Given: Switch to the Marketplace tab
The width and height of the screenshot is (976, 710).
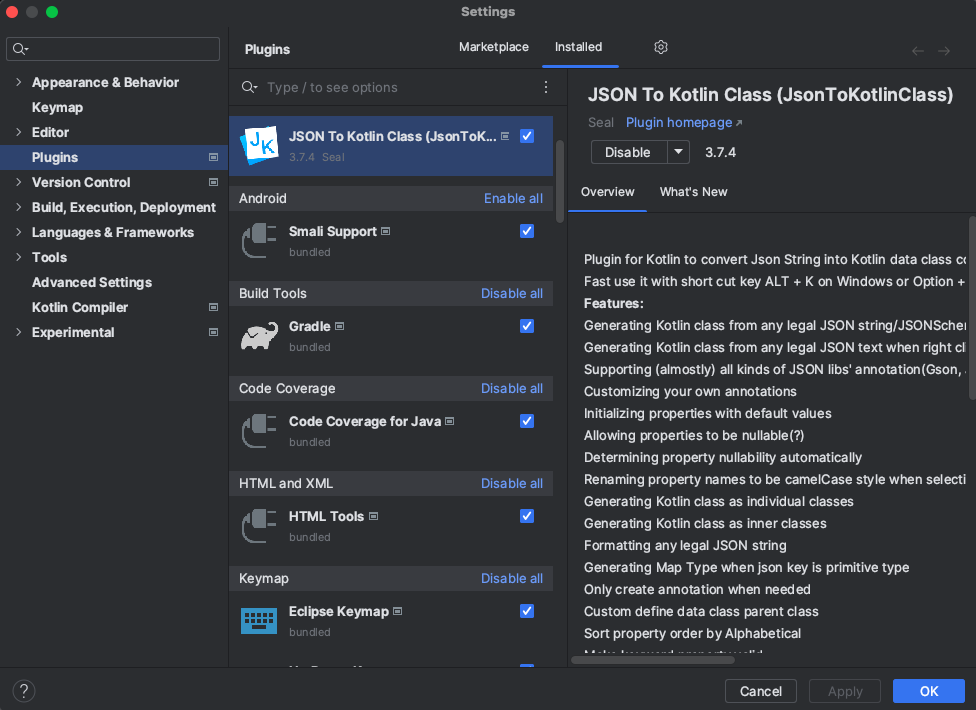Looking at the screenshot, I should click(494, 47).
